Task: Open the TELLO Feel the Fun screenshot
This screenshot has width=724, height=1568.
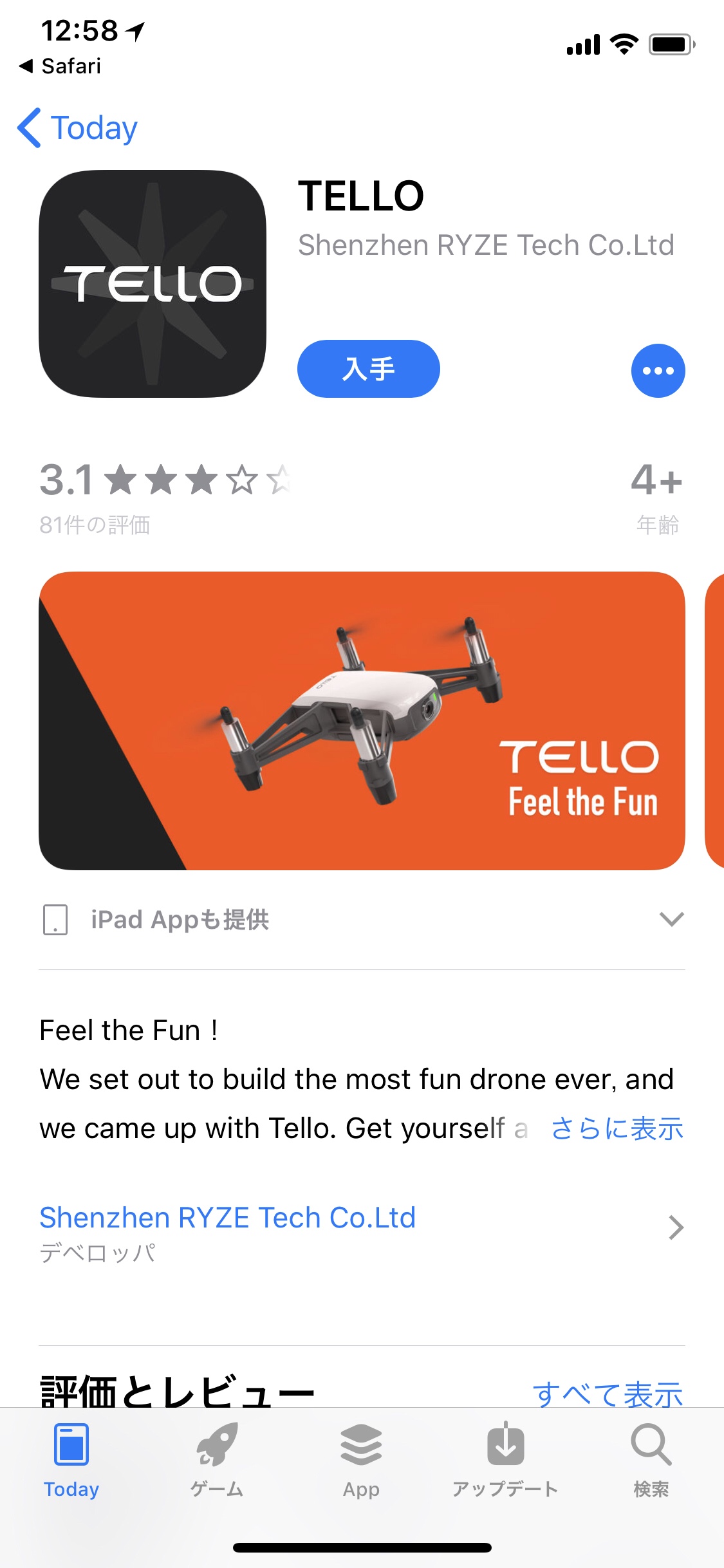Action: tap(362, 721)
